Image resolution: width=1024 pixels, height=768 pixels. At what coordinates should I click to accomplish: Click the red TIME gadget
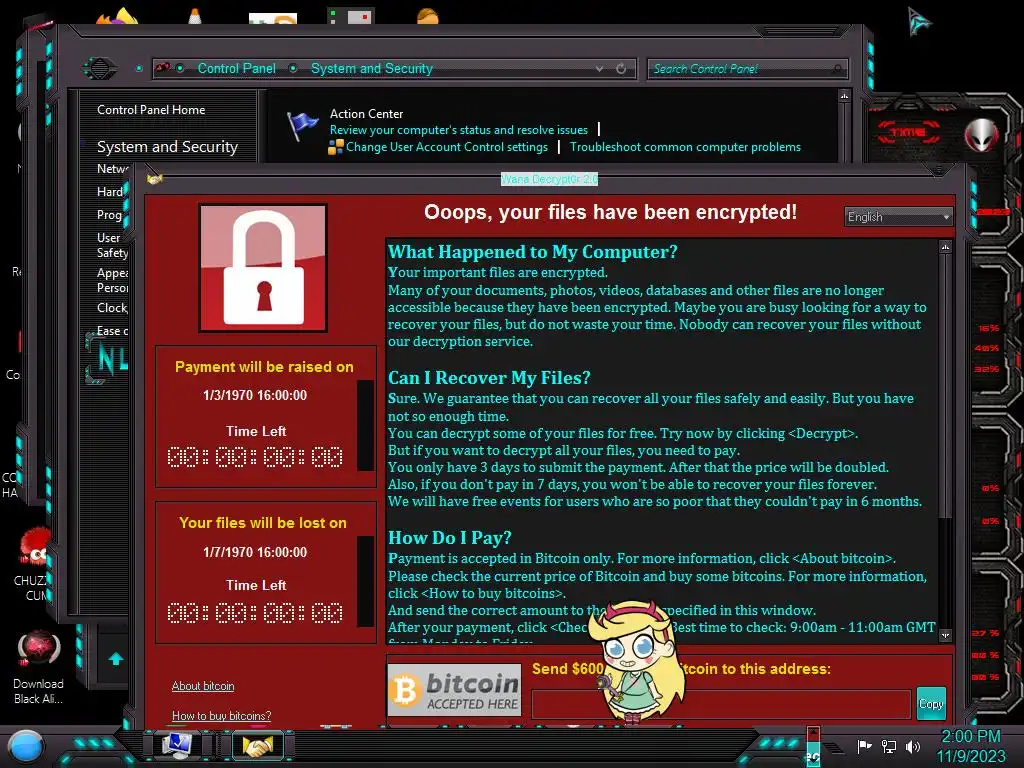point(908,133)
